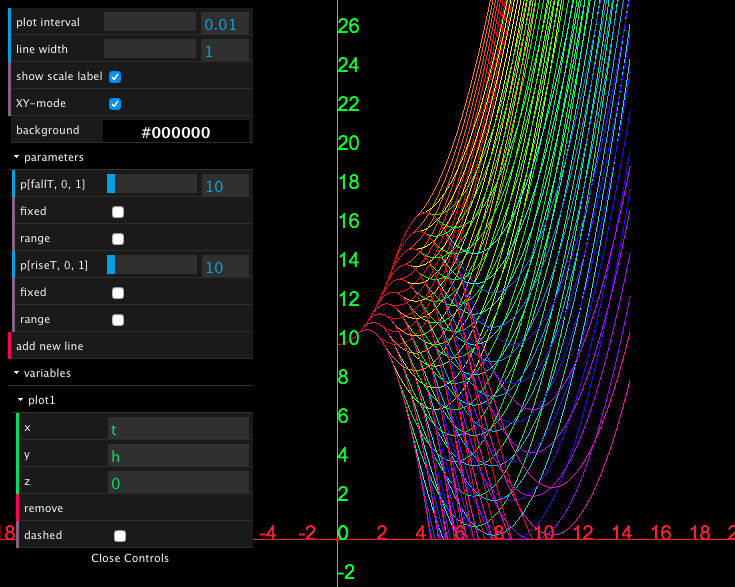Check fixed under the p[fallT, 0, 1] parameter
Screen dimensions: 735x587
(x=118, y=212)
